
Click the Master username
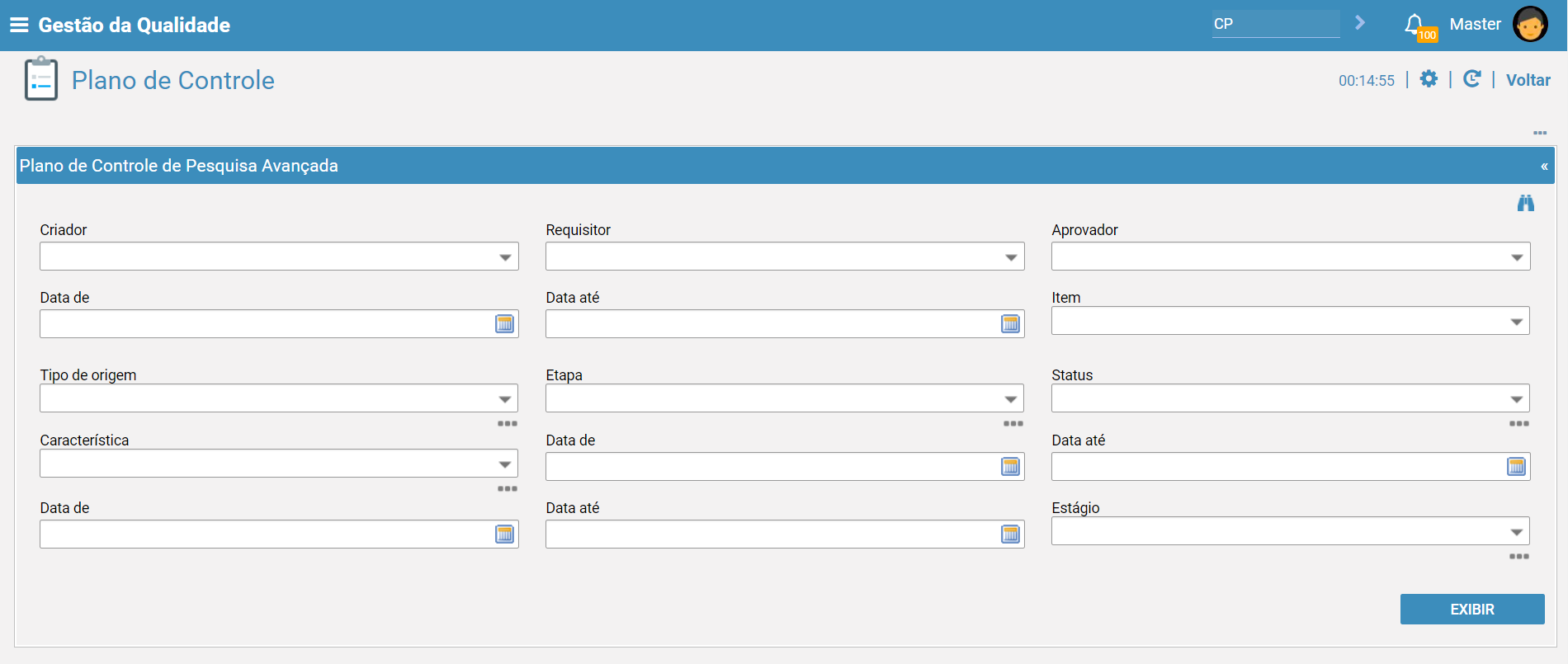[1476, 24]
